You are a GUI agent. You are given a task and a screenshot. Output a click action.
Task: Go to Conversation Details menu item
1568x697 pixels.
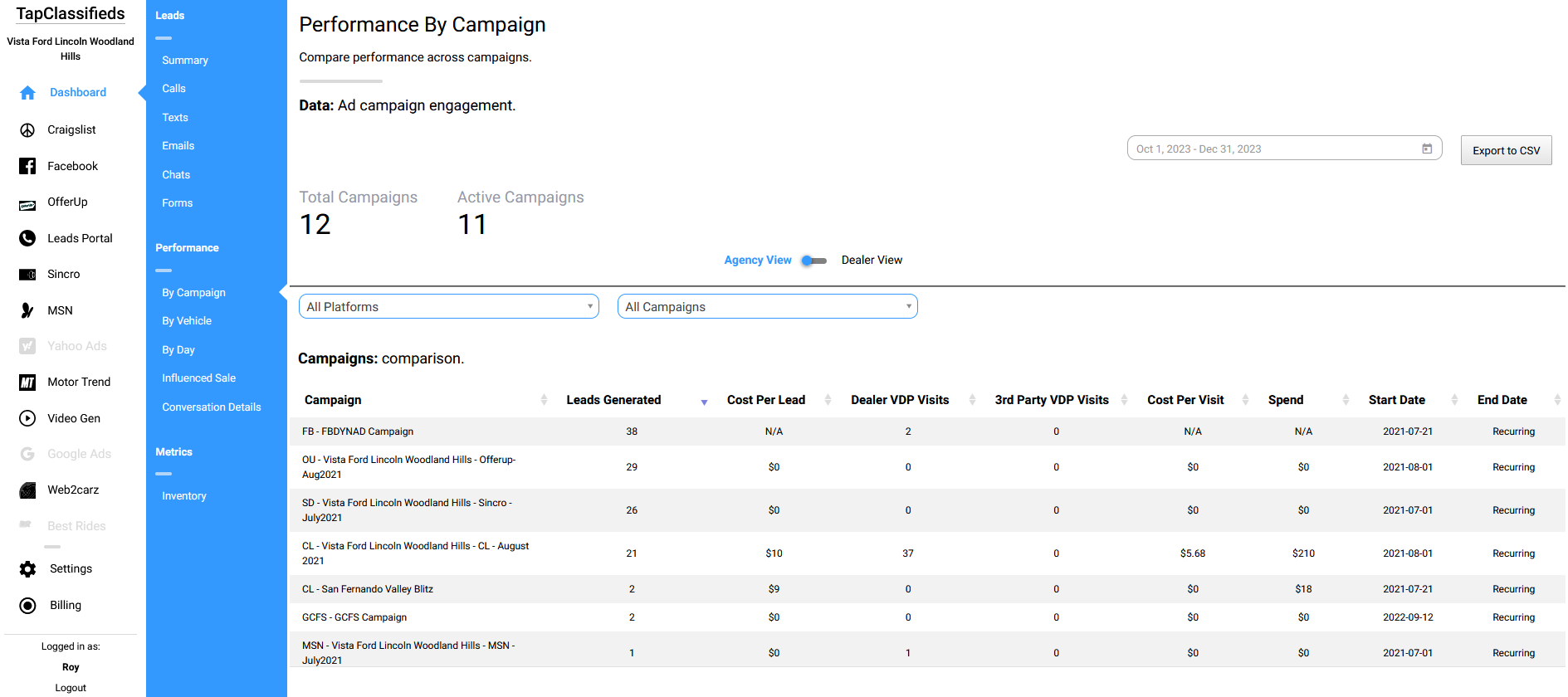[212, 407]
